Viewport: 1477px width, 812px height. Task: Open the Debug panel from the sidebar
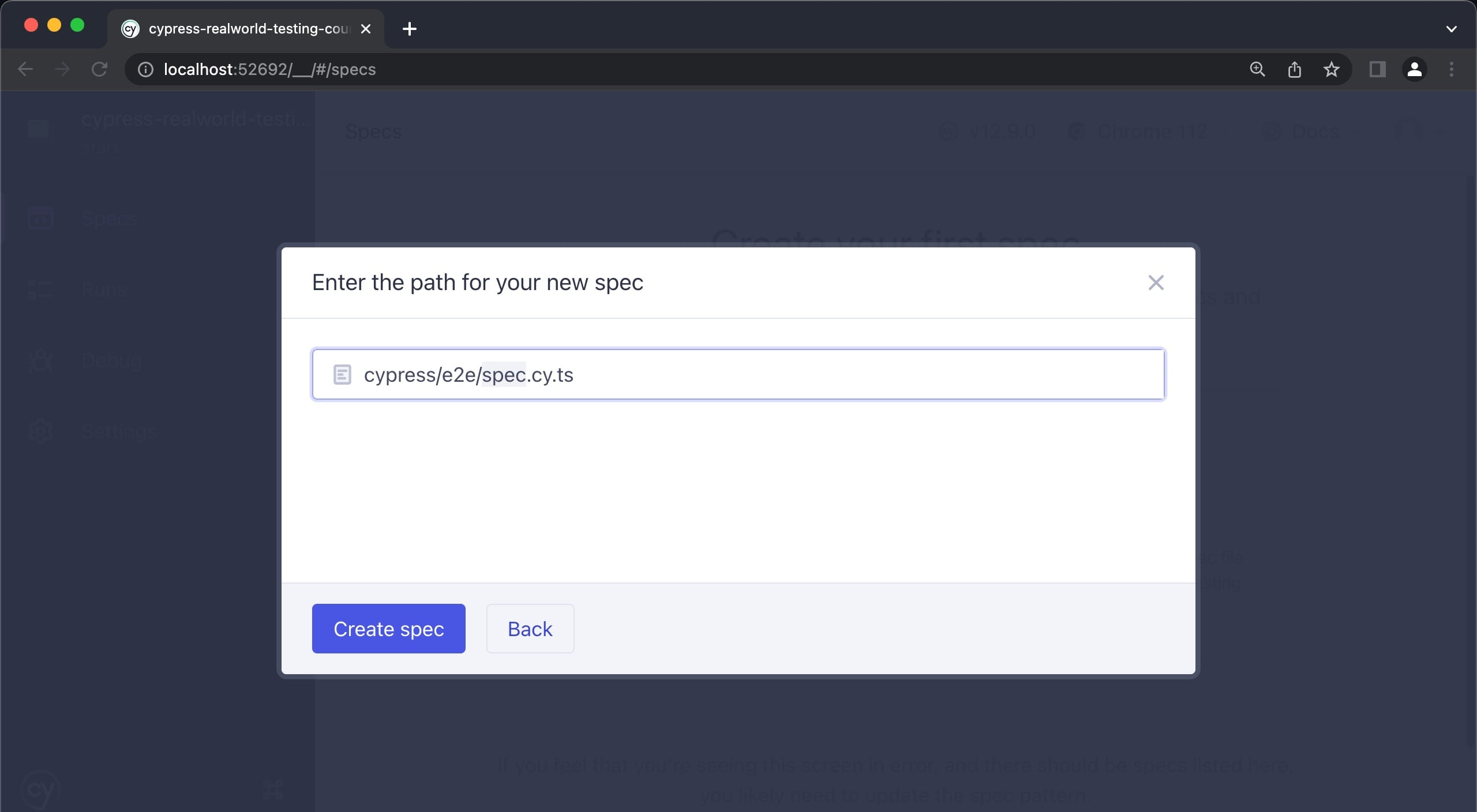click(39, 360)
